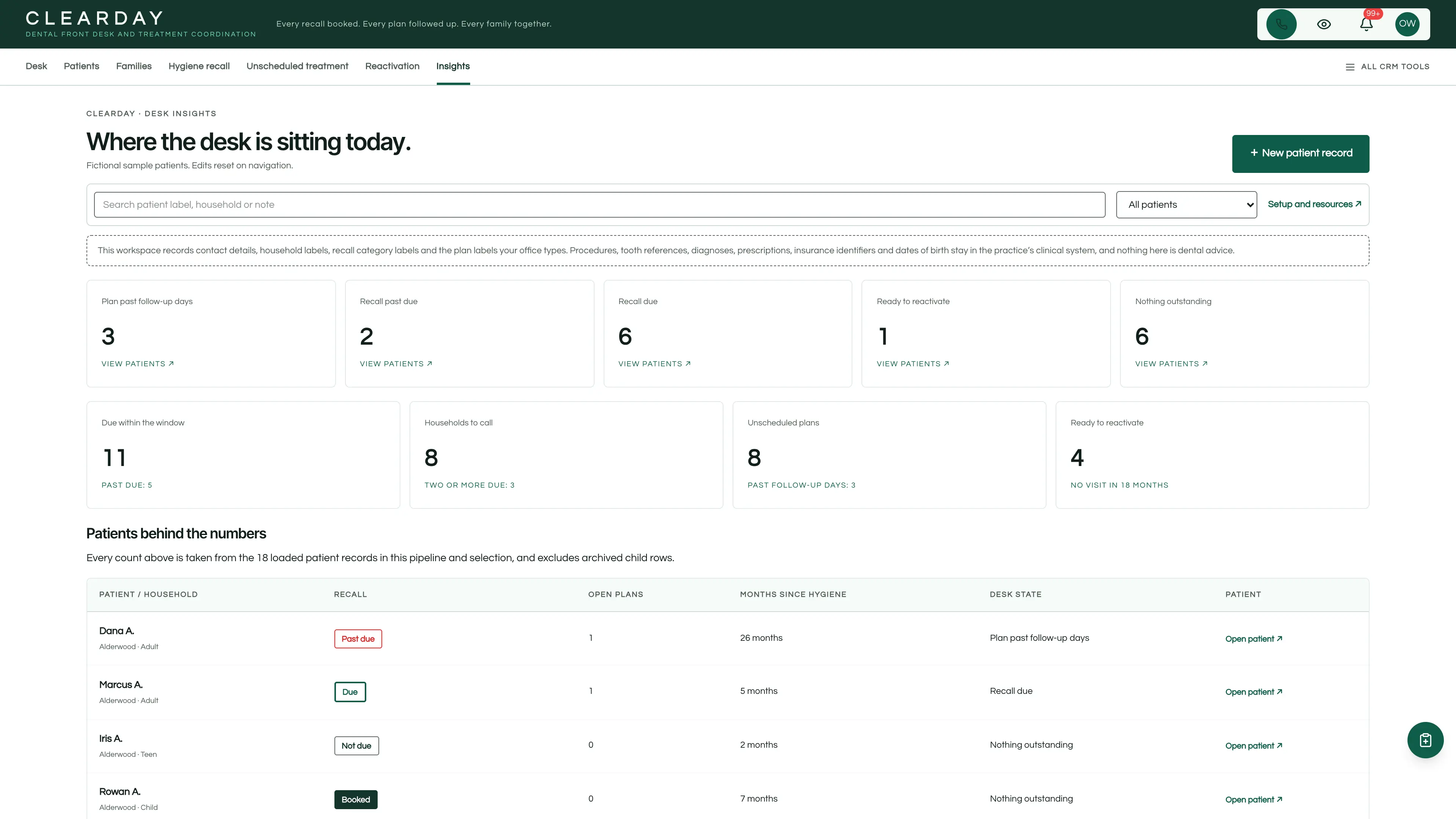Select the Unscheduled treatment tab
Screen dimensions: 1456x819
(x=297, y=66)
